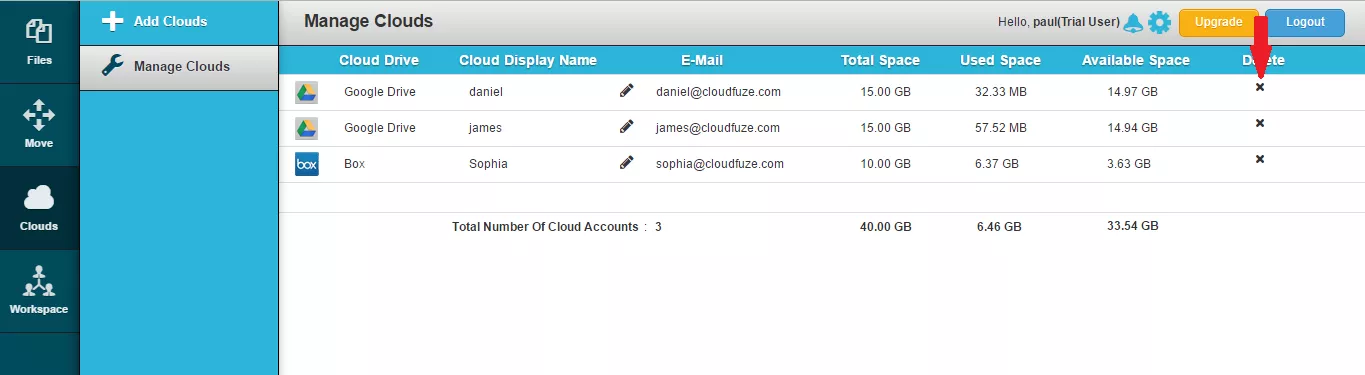Open the Workspace section
1365x375 pixels.
39,291
